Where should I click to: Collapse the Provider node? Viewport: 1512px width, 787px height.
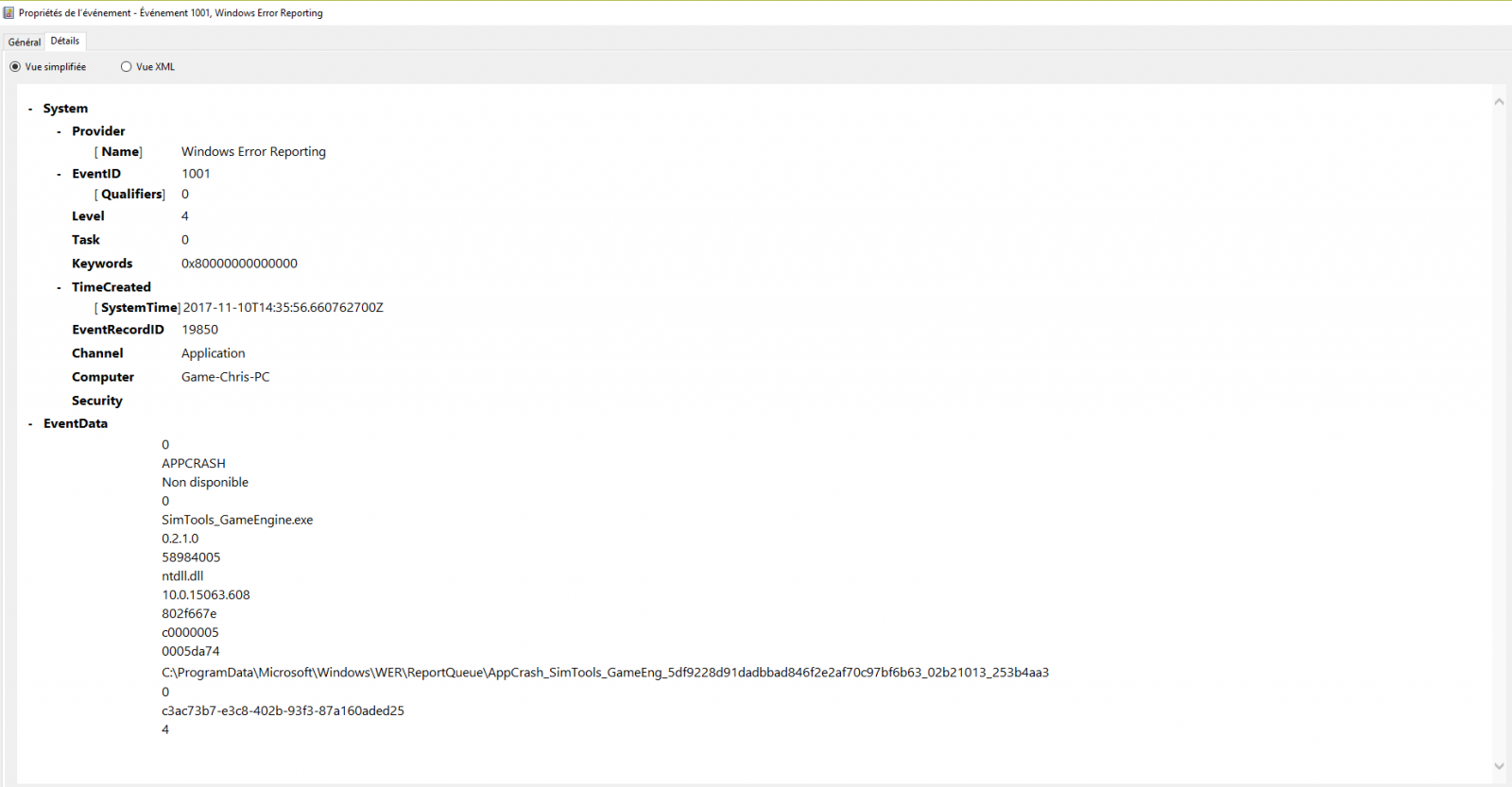click(x=59, y=132)
